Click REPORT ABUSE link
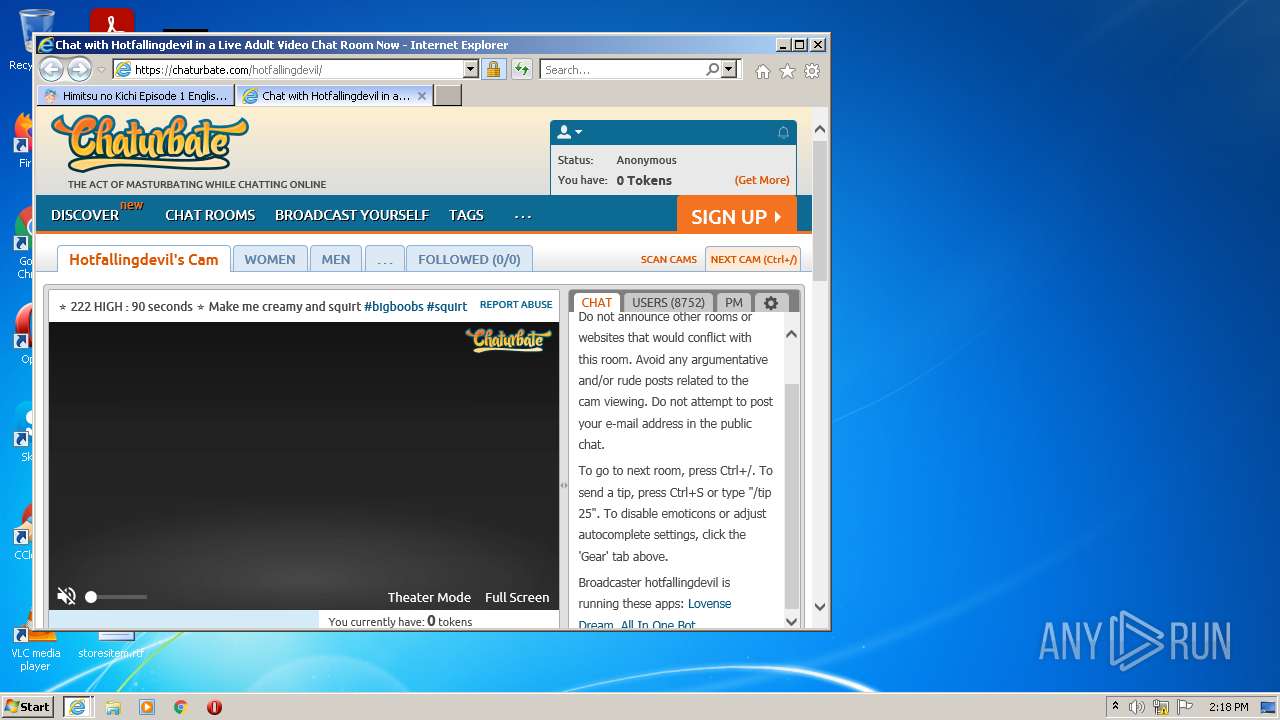1280x720 pixels. click(516, 305)
